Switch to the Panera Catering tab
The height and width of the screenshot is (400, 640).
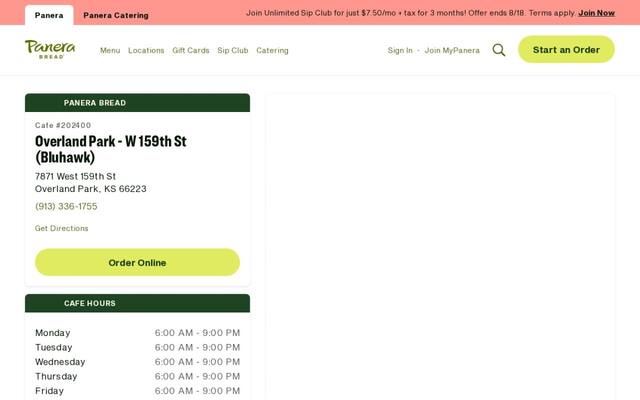(116, 16)
